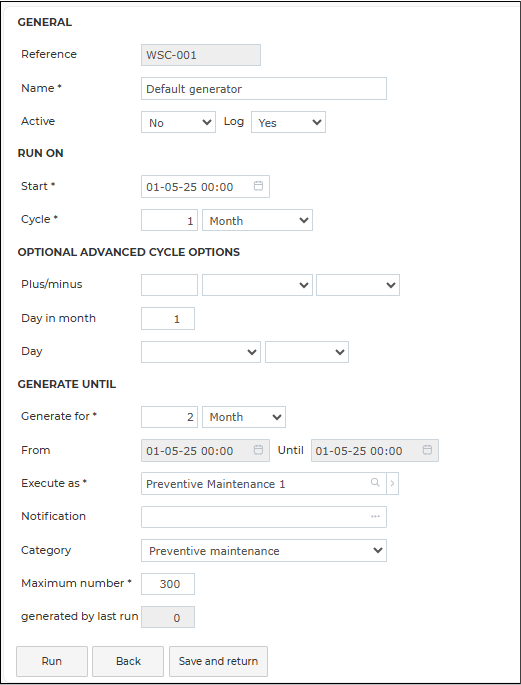Open the second Plus/minus dropdown
521x685 pixels.
click(x=358, y=285)
